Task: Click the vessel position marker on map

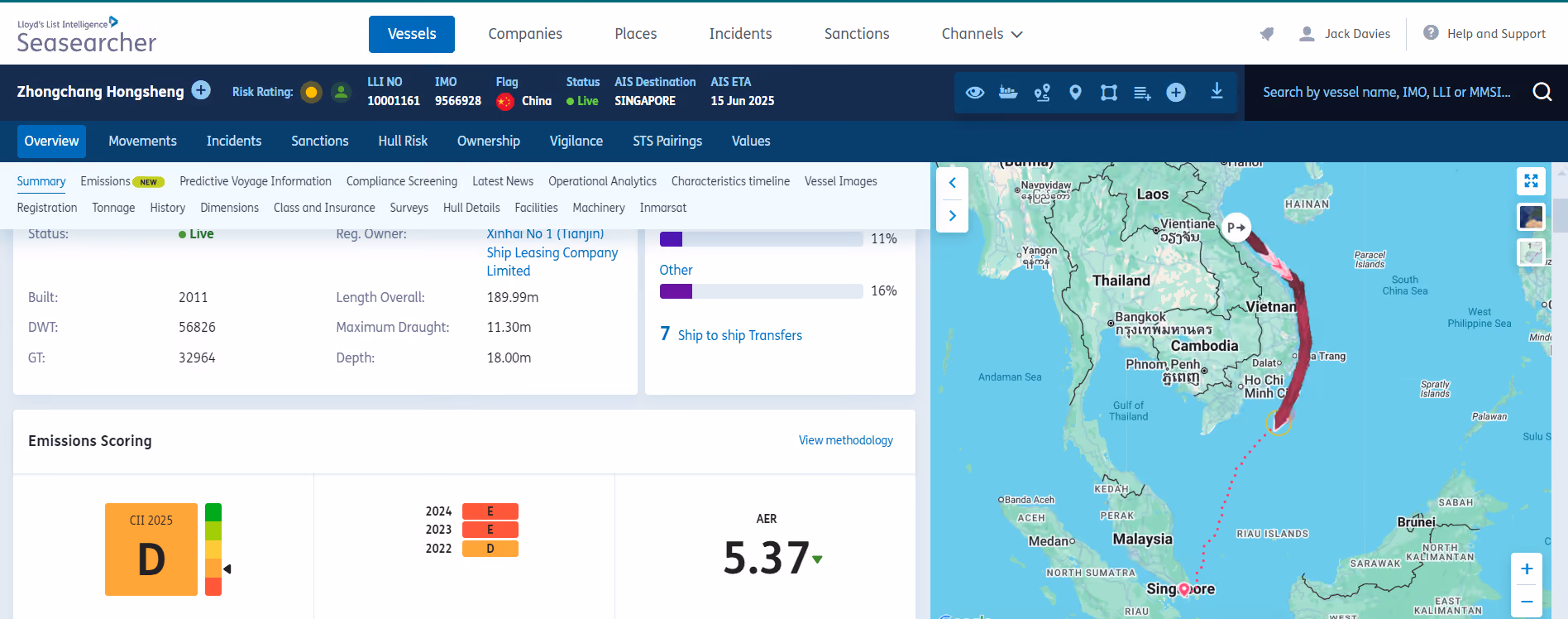Action: point(1278,424)
